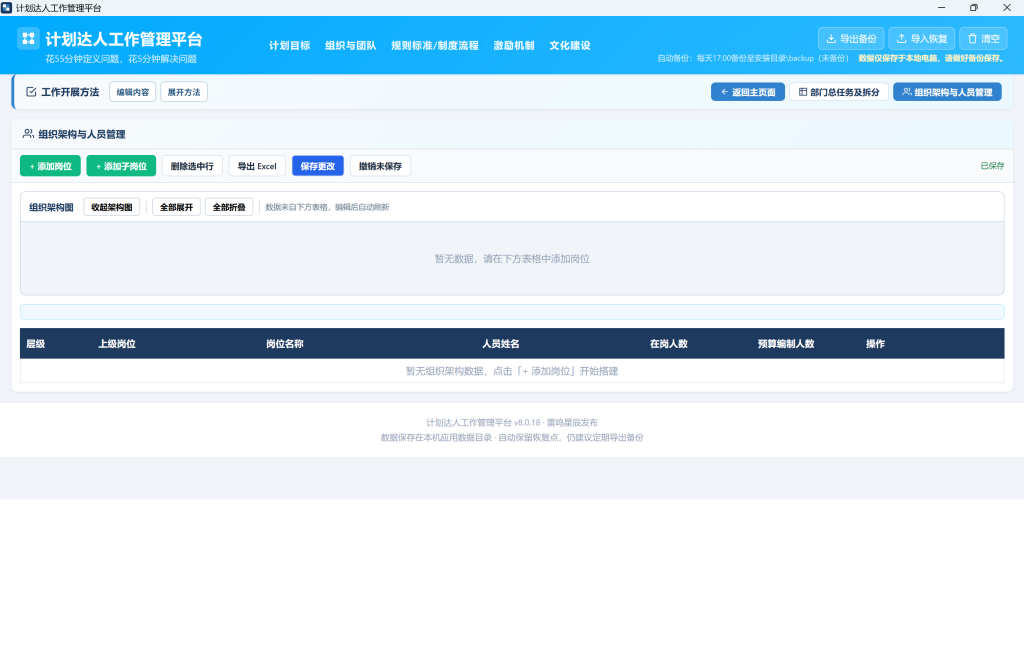Viewport: 1024px width, 648px height.
Task: Click the platform logo grid icon
Action: point(28,39)
